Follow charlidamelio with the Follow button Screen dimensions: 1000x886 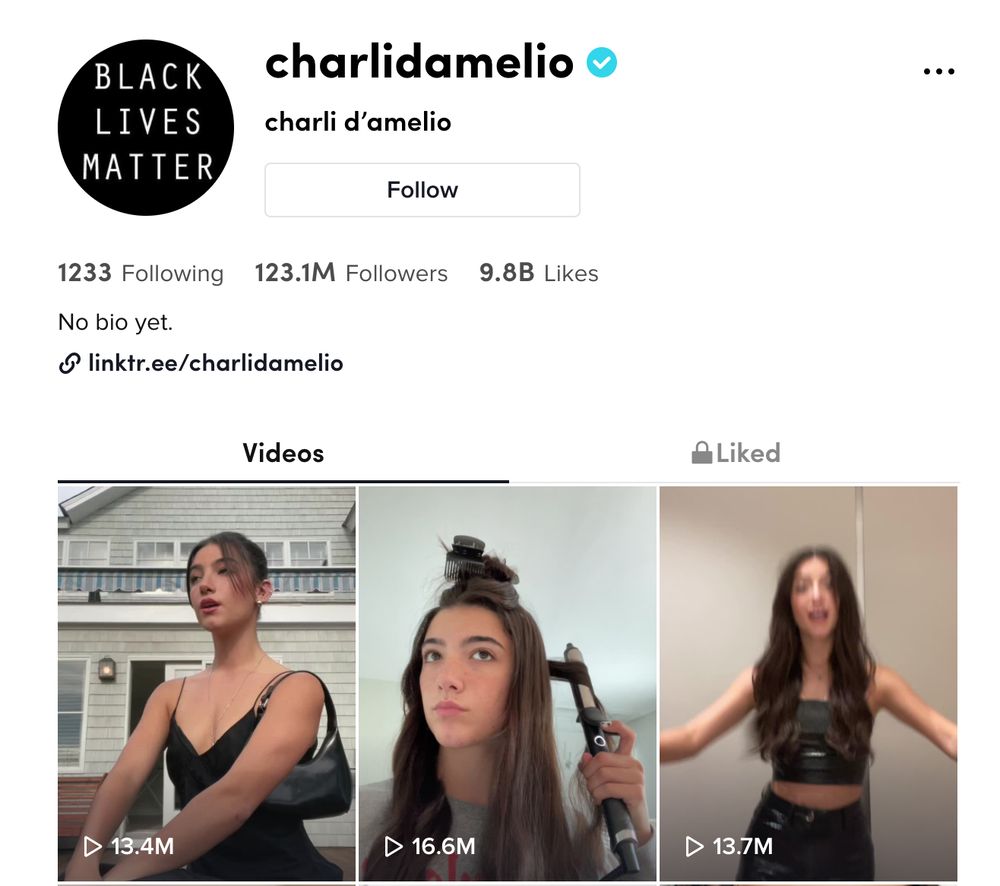[x=422, y=190]
